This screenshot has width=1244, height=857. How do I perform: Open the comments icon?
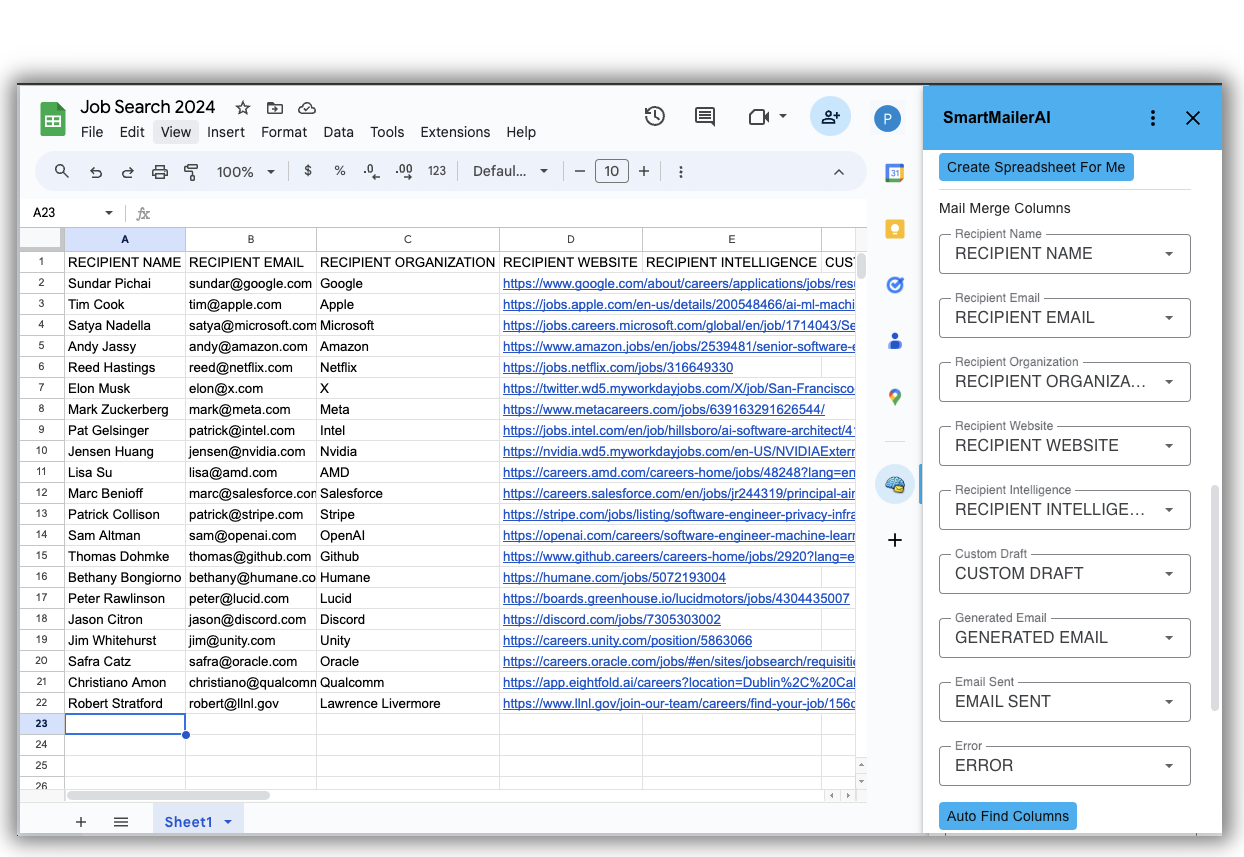(x=705, y=117)
